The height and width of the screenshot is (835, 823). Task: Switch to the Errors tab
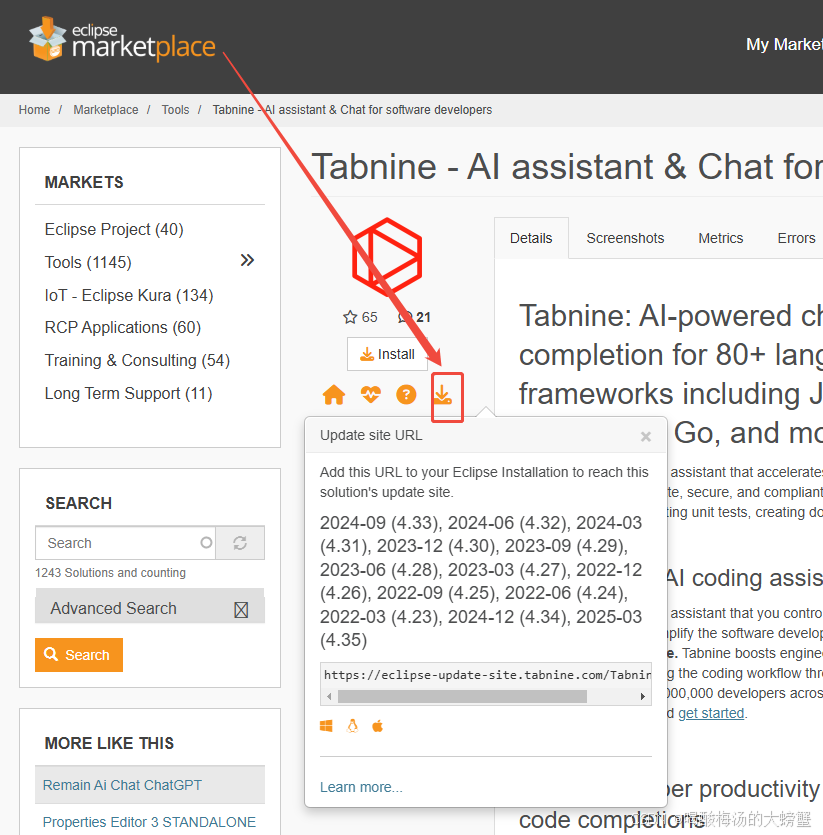click(796, 238)
